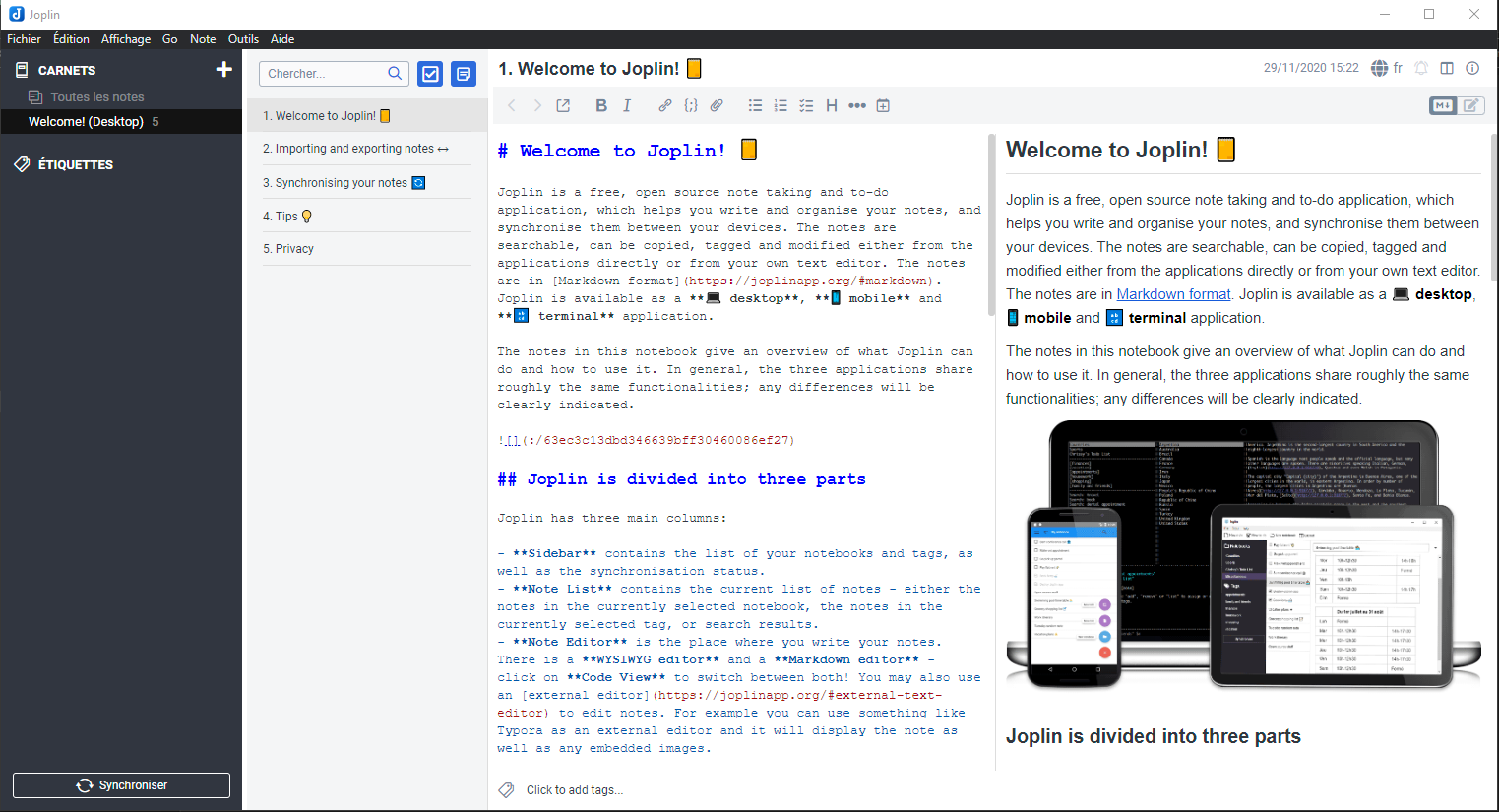Click the tag icon below editor
Image resolution: width=1499 pixels, height=812 pixels.
tap(507, 790)
